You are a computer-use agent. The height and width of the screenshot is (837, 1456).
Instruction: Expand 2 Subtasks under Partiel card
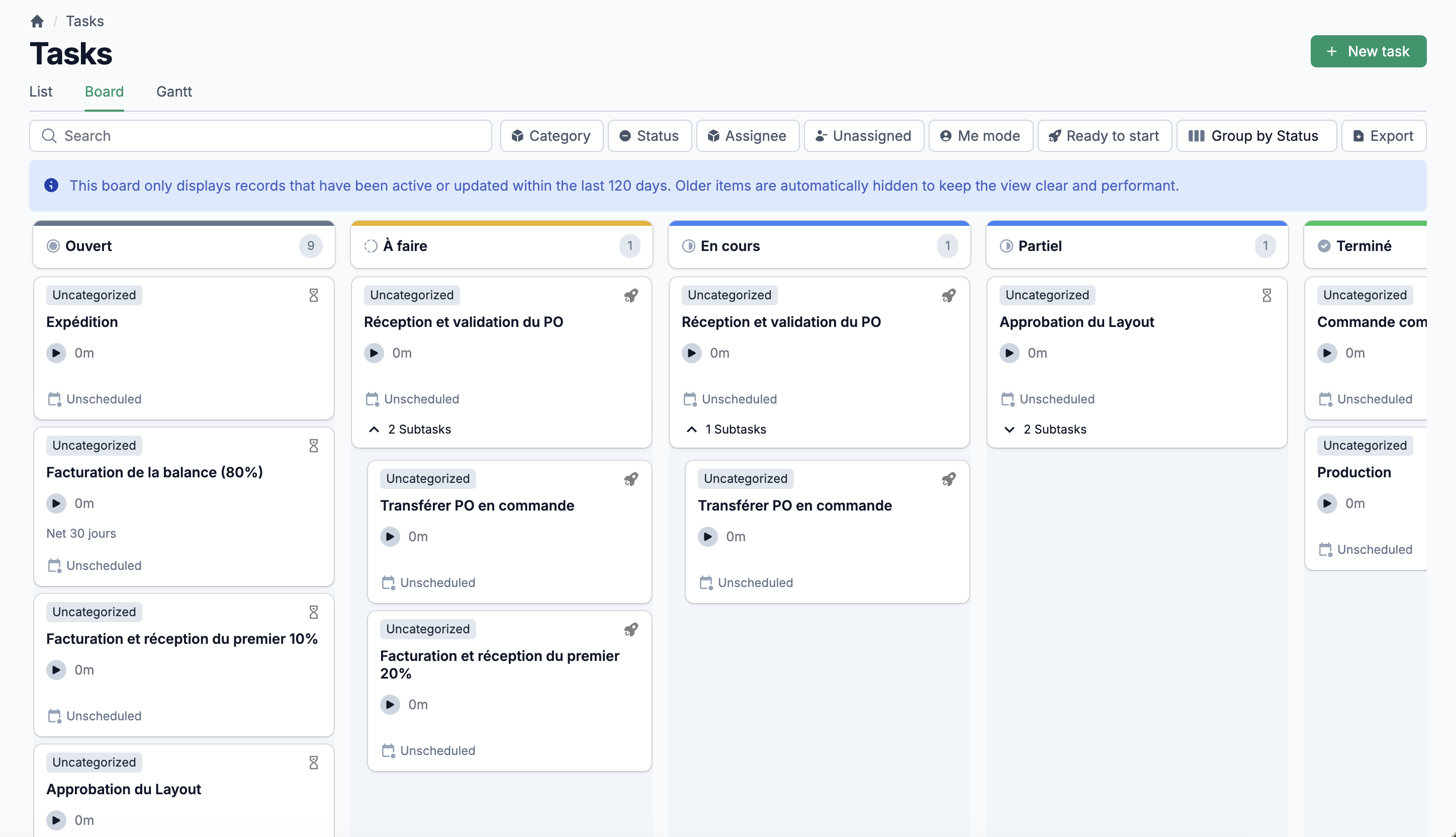tap(1045, 430)
